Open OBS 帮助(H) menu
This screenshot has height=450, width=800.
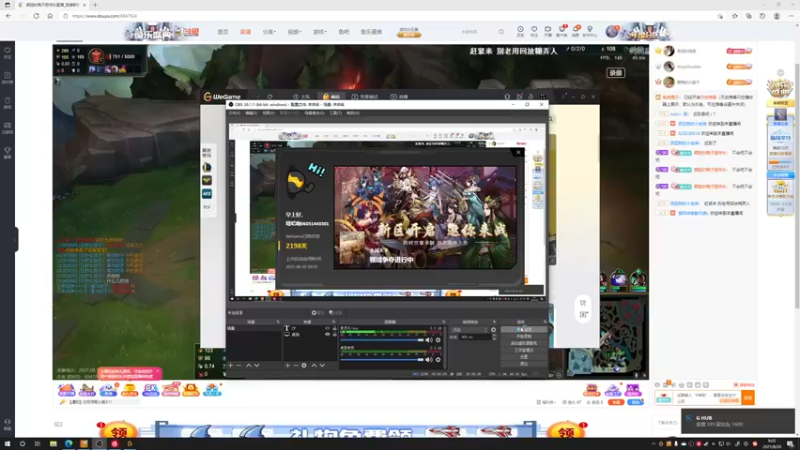[x=353, y=113]
